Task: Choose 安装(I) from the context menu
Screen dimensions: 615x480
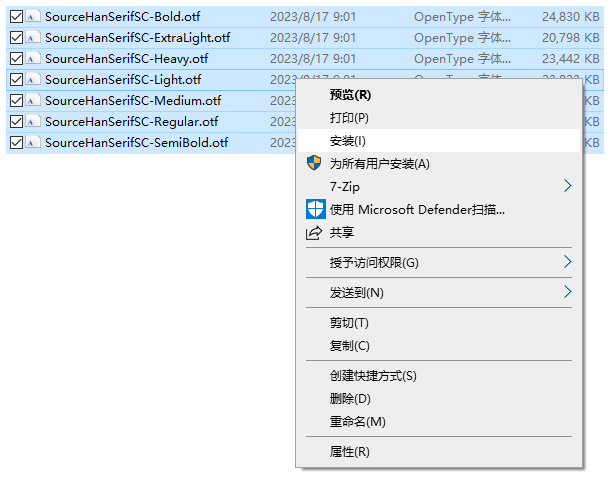Action: (x=348, y=141)
